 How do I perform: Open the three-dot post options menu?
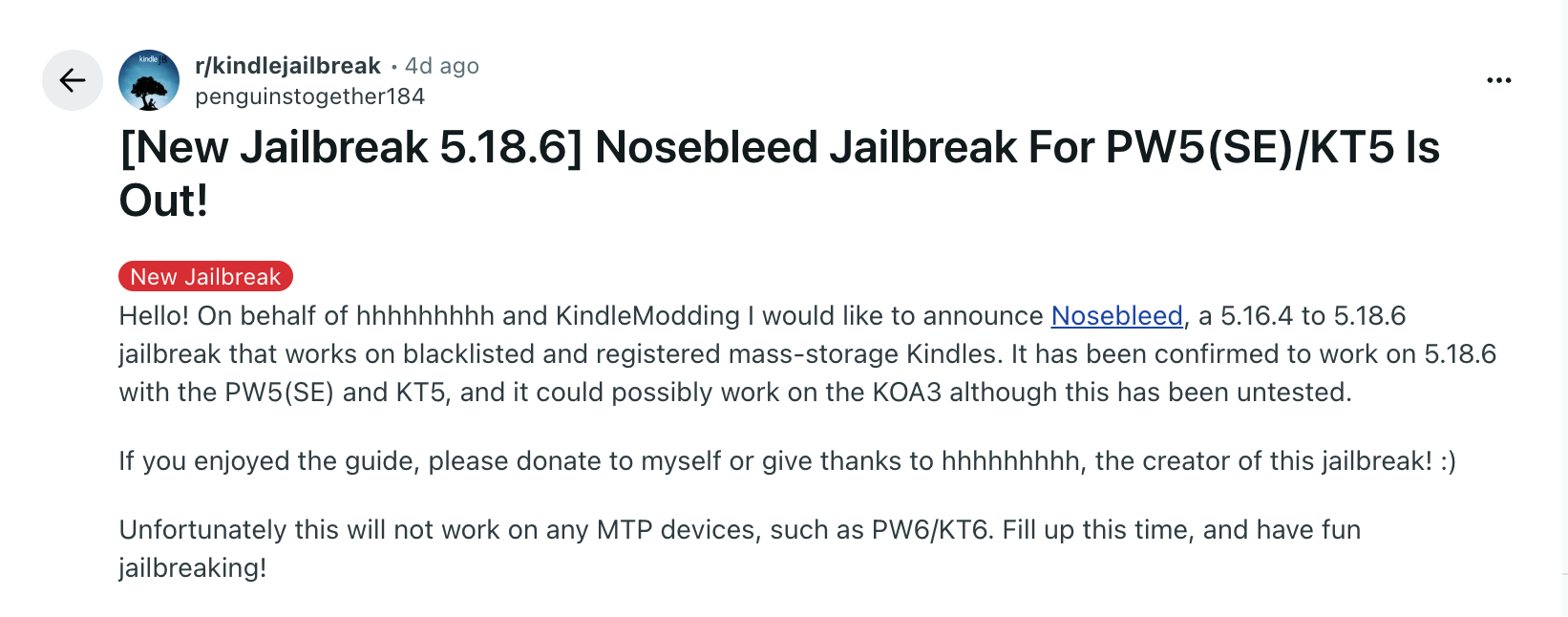pyautogui.click(x=1499, y=80)
